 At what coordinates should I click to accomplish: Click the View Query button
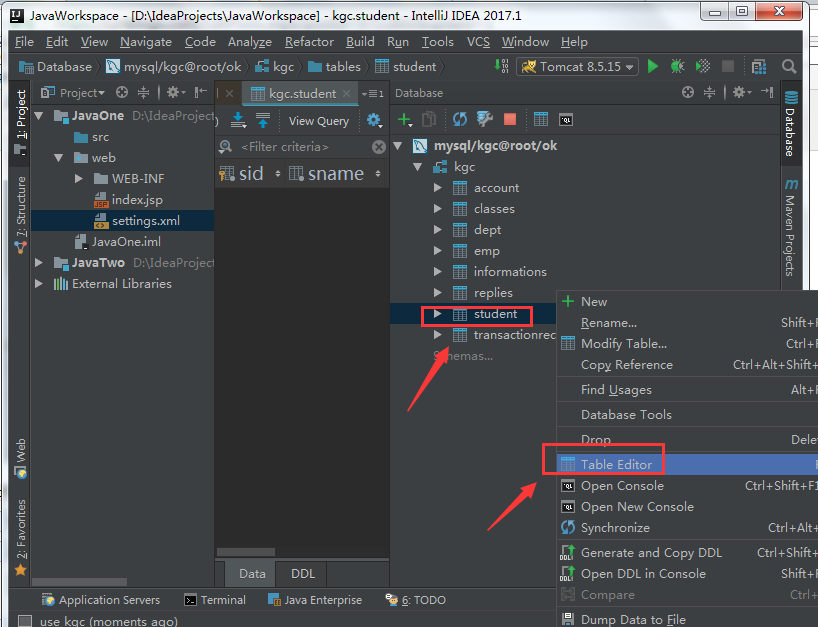[319, 121]
